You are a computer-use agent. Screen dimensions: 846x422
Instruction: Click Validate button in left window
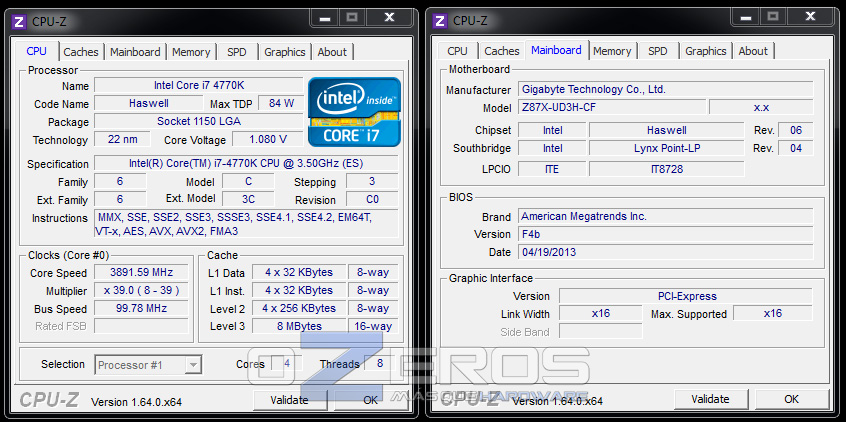point(289,400)
